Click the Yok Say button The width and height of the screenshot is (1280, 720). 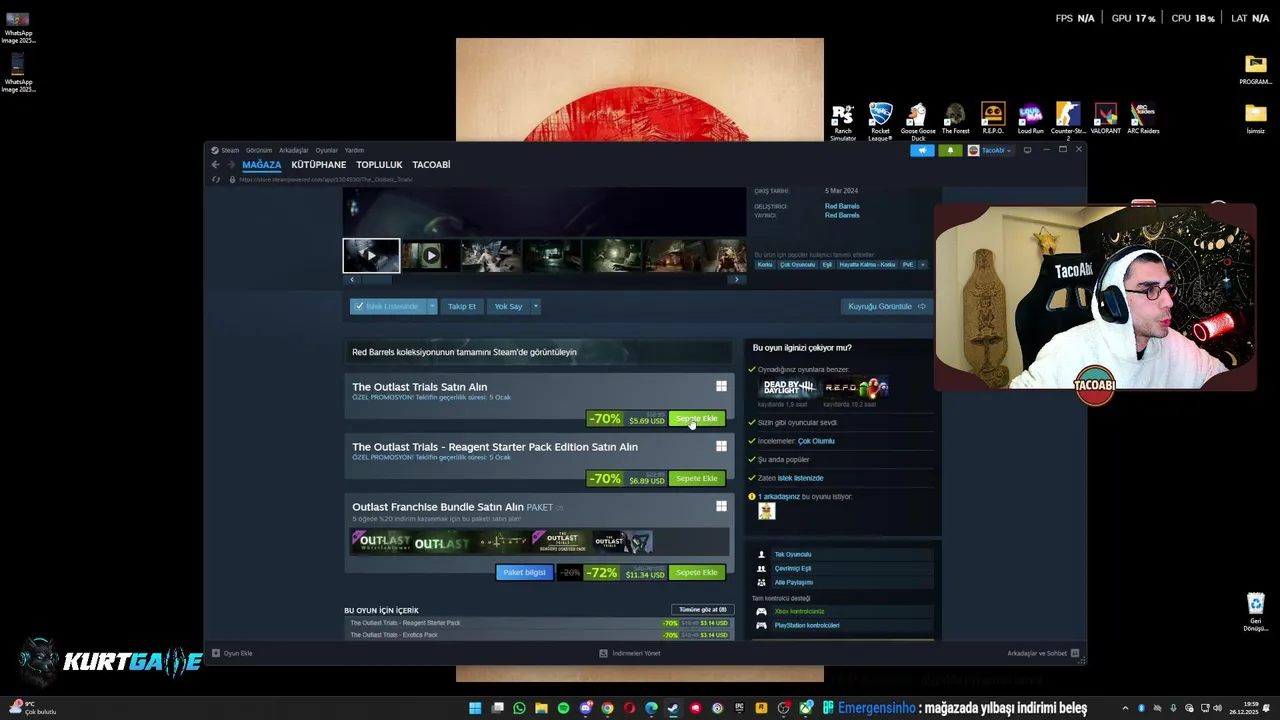(508, 306)
